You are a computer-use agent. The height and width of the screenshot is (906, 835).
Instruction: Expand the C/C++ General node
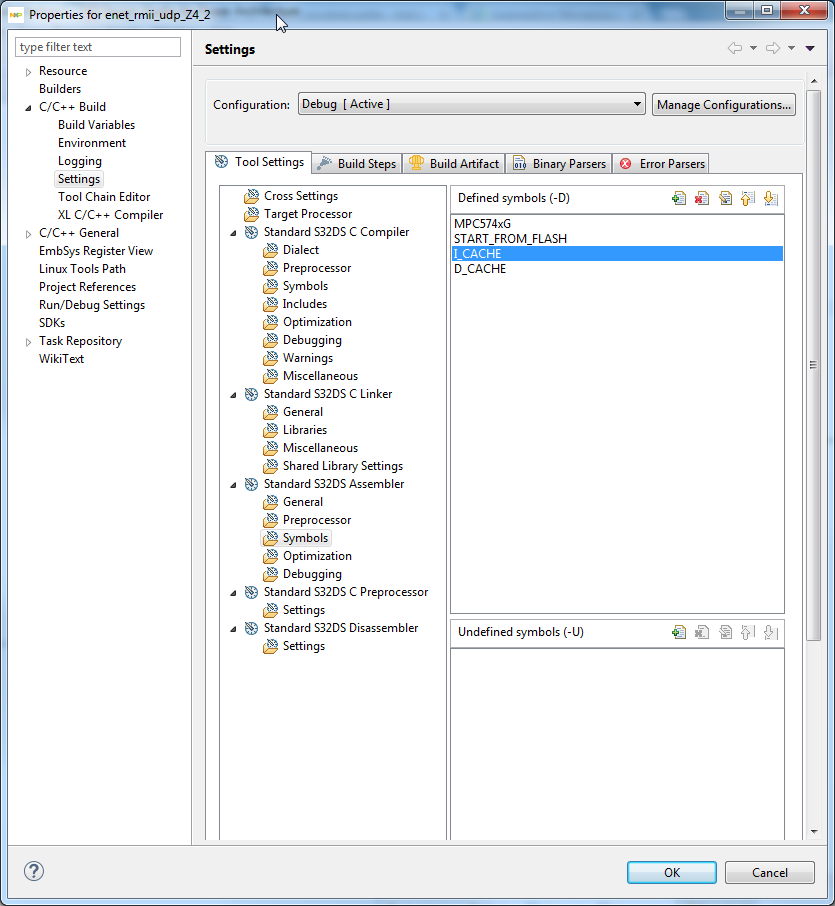(x=28, y=233)
